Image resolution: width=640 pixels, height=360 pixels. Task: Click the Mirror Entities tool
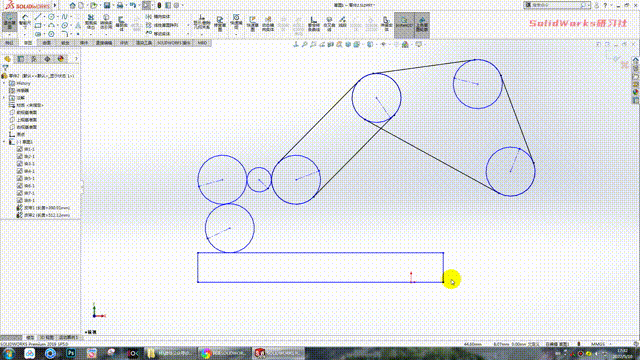tap(159, 17)
